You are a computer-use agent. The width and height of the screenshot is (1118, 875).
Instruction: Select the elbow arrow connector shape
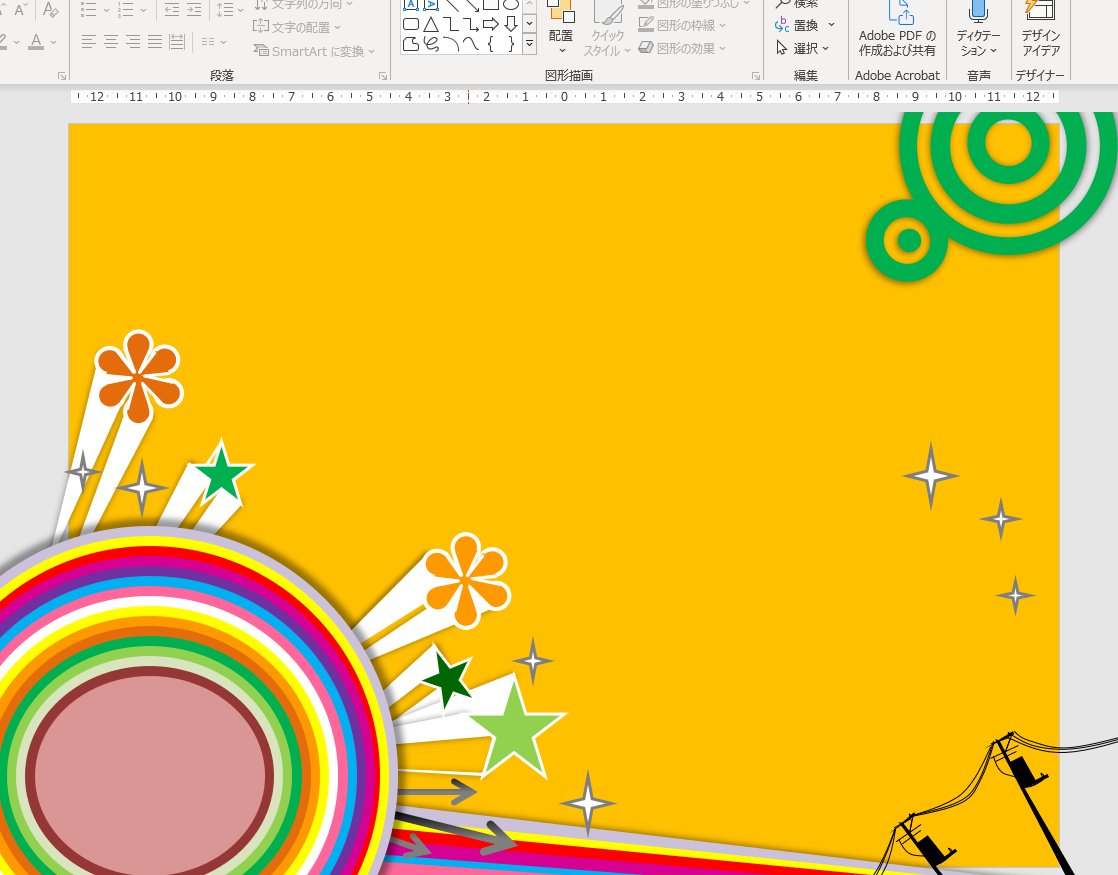point(471,25)
